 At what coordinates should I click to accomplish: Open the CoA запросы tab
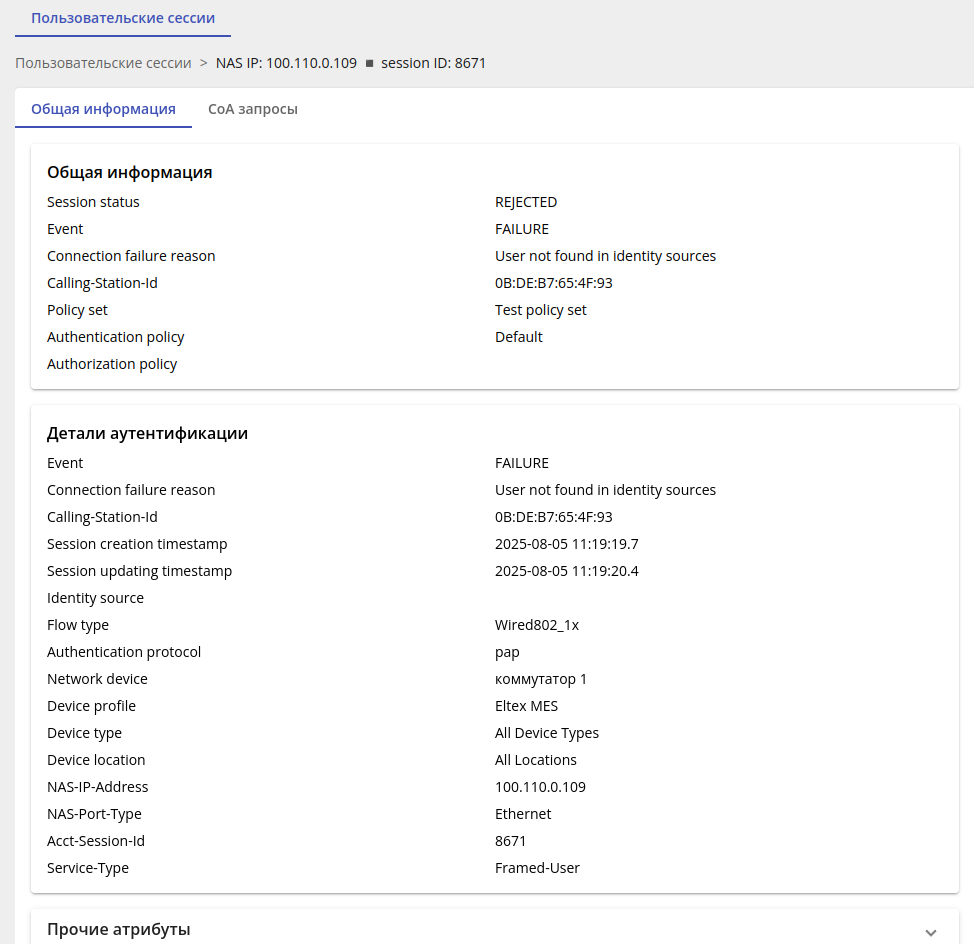[x=252, y=109]
